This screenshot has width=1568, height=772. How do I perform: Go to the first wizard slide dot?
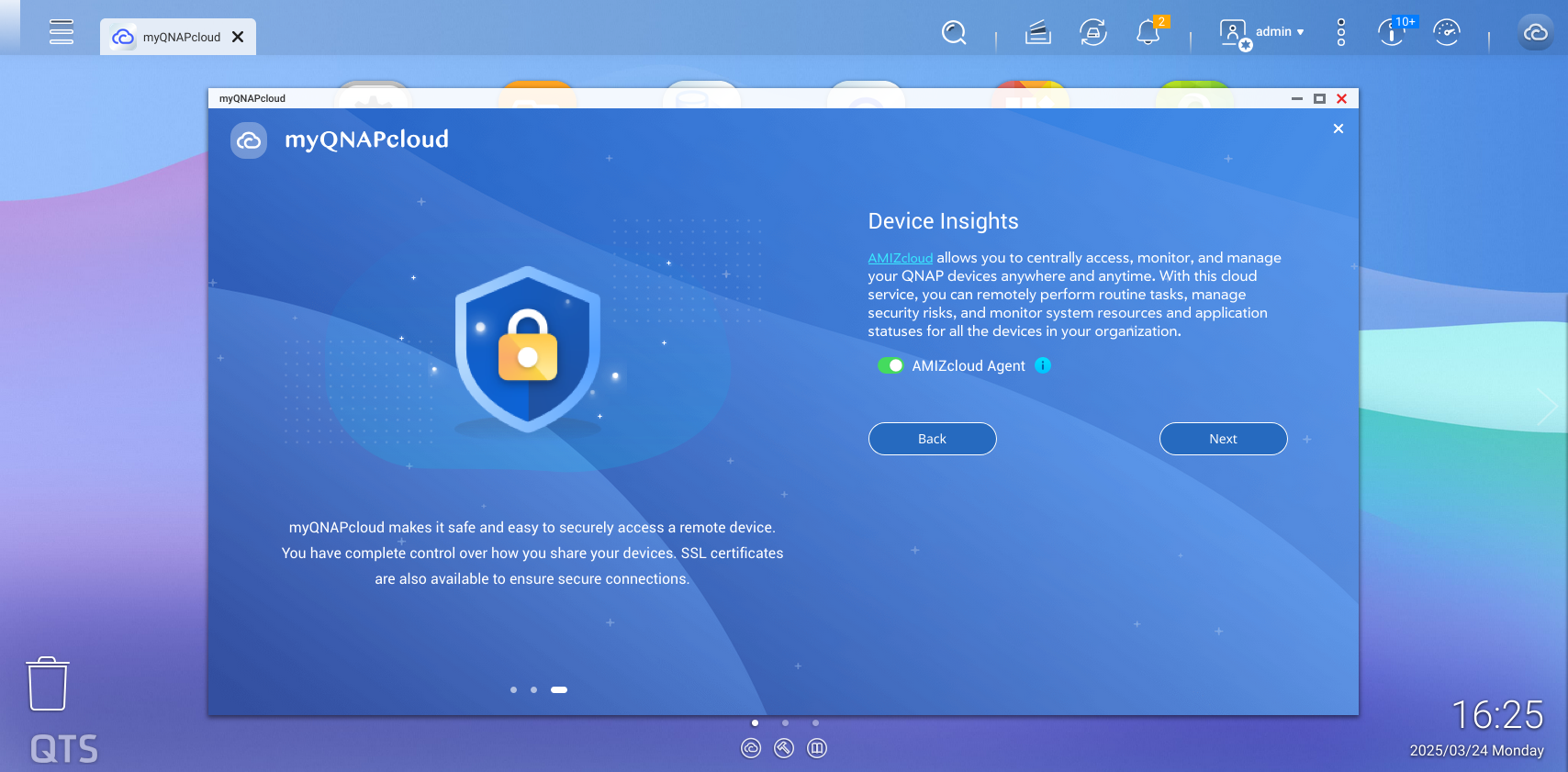513,689
